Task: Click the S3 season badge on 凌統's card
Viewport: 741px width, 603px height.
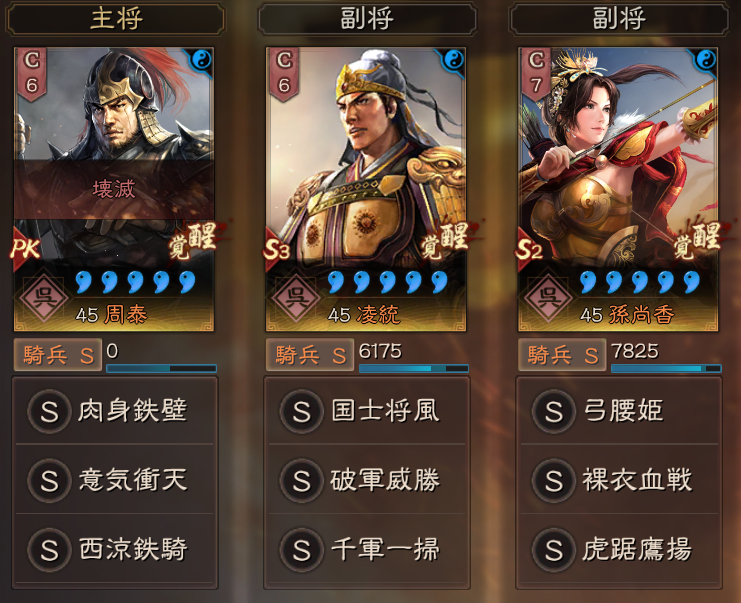Action: pos(277,249)
